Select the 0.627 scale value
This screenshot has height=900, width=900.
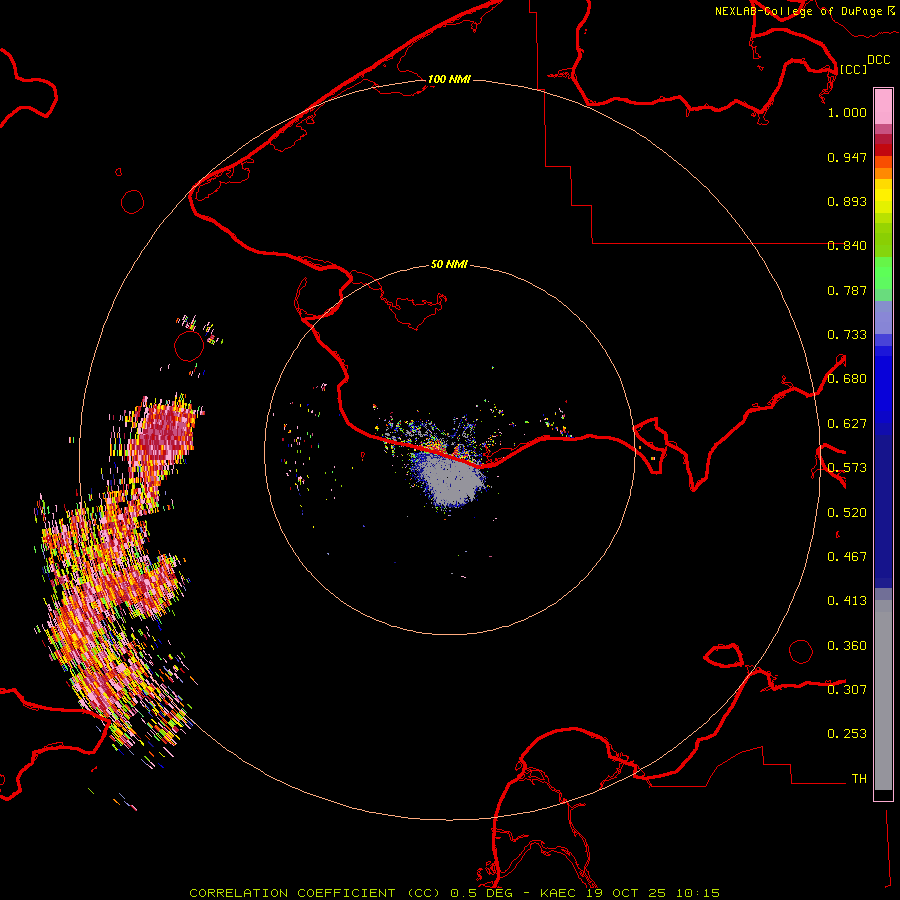pos(847,424)
